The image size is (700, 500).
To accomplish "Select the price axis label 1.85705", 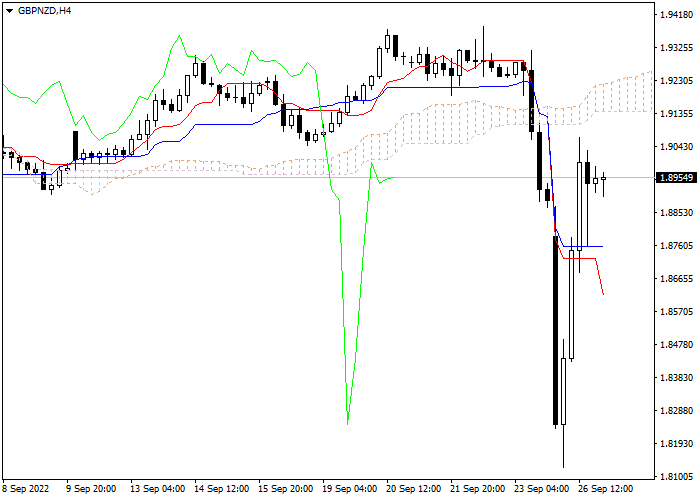I will tap(676, 312).
